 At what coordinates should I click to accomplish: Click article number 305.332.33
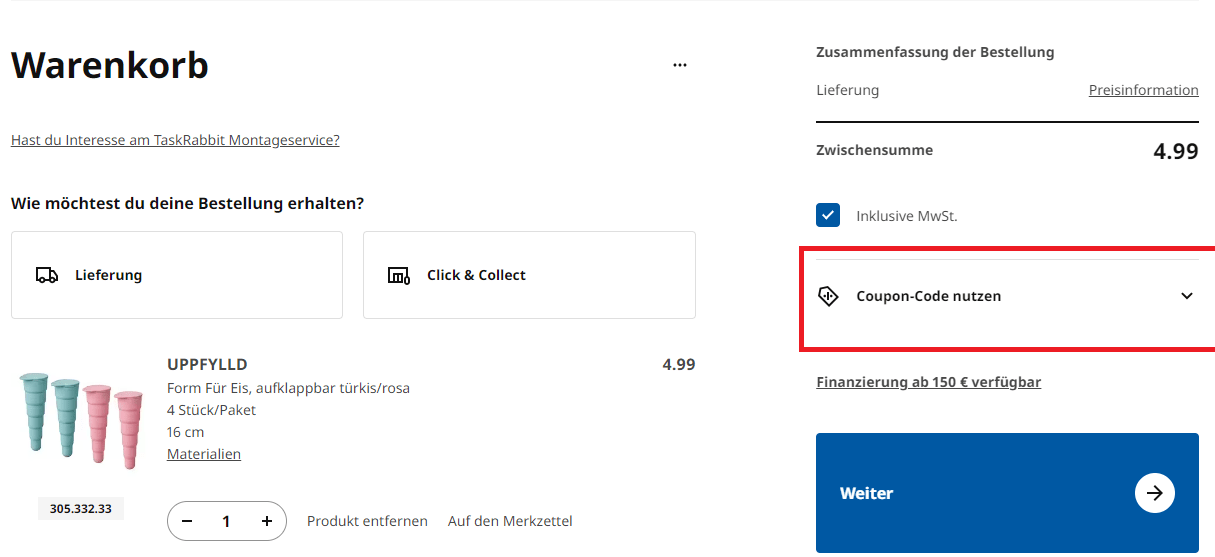point(81,509)
